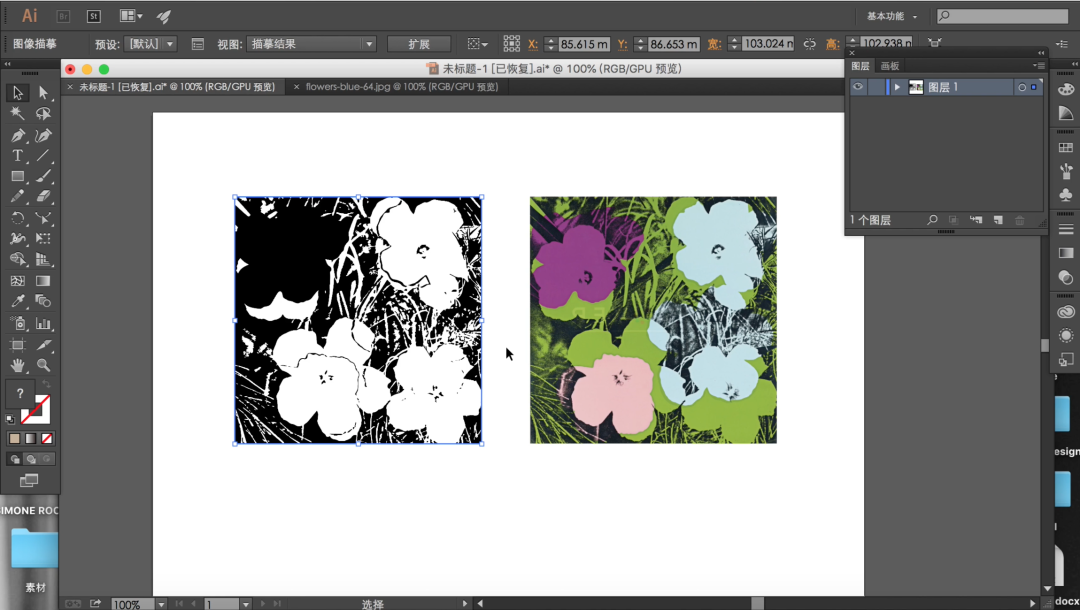Viewport: 1080px width, 610px height.
Task: Open the Brushes panel icon
Action: [1066, 171]
